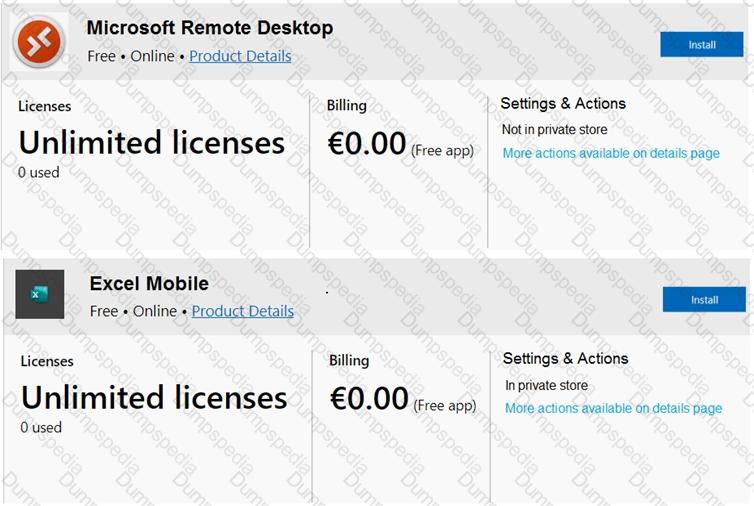Click the €0.00 billing amount for Remote Desktop
This screenshot has height=506, width=754.
pos(367,144)
